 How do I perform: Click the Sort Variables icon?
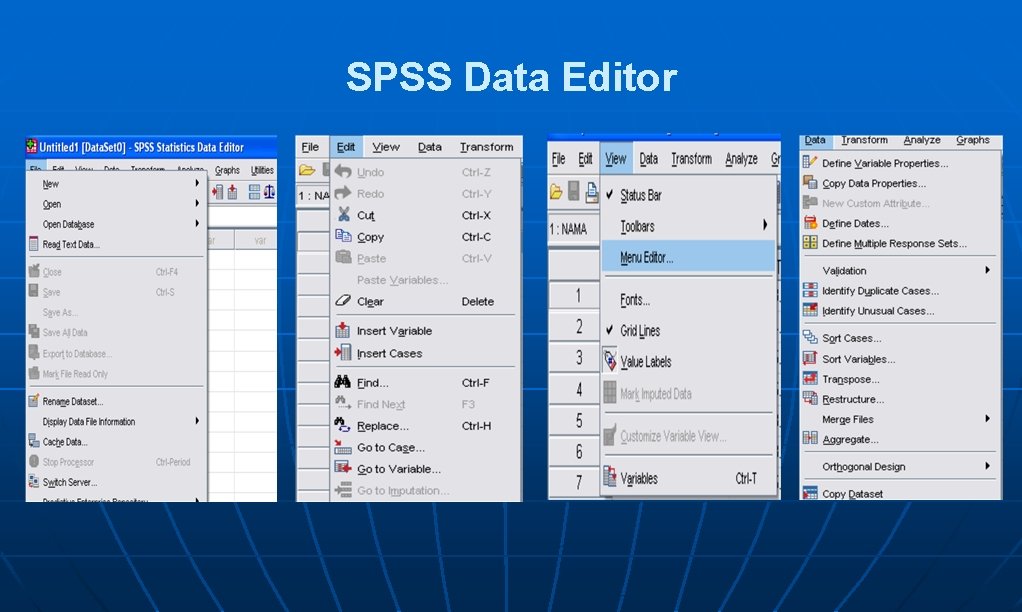click(x=810, y=358)
